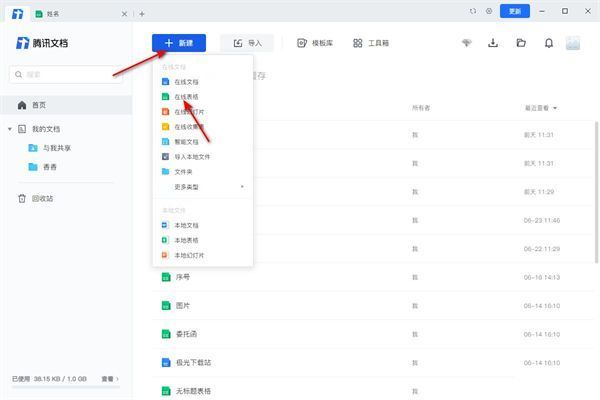Click the 搜索 search input field
Image resolution: width=600 pixels, height=400 pixels.
click(66, 74)
